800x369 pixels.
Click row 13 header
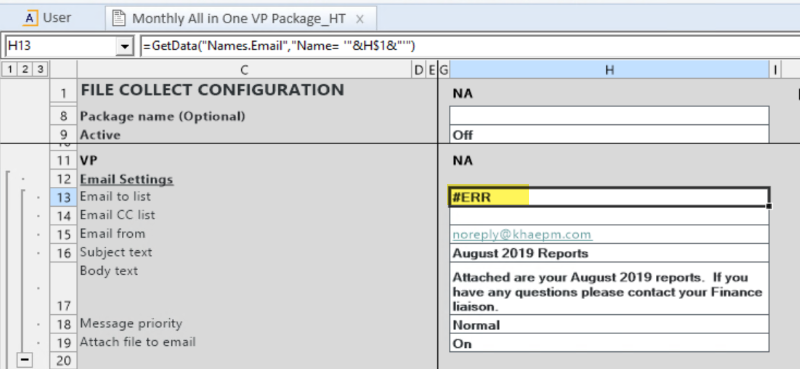[63, 197]
